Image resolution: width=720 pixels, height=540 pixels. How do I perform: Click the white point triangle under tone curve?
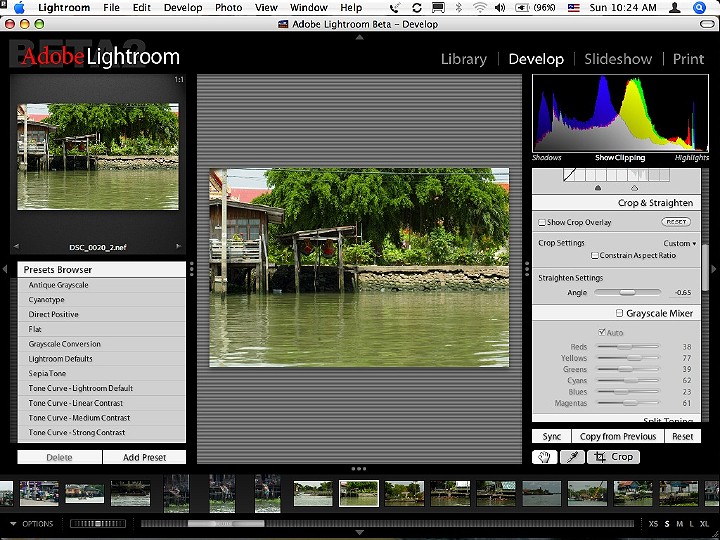click(635, 188)
